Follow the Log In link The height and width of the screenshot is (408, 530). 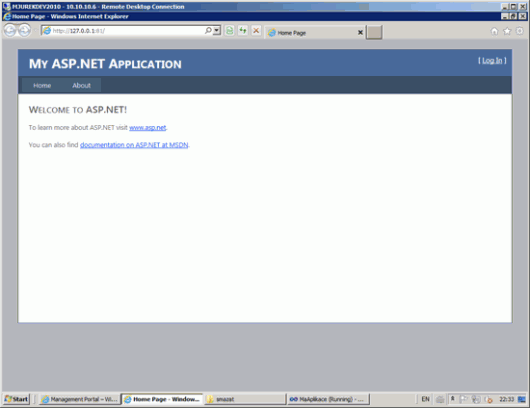pos(492,61)
